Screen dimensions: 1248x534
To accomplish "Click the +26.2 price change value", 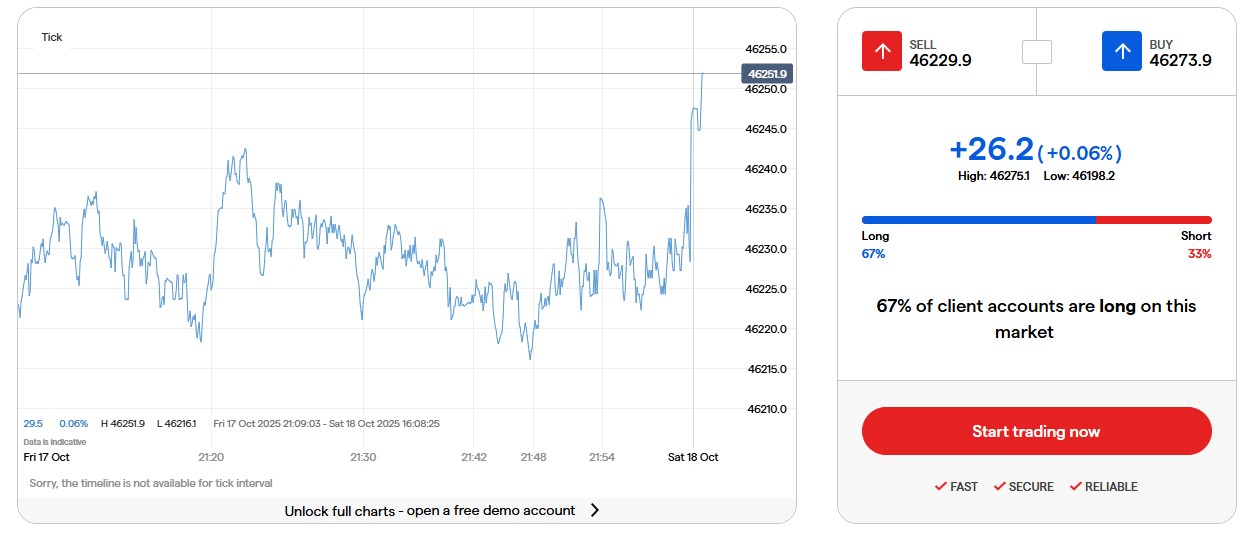I will (x=990, y=150).
